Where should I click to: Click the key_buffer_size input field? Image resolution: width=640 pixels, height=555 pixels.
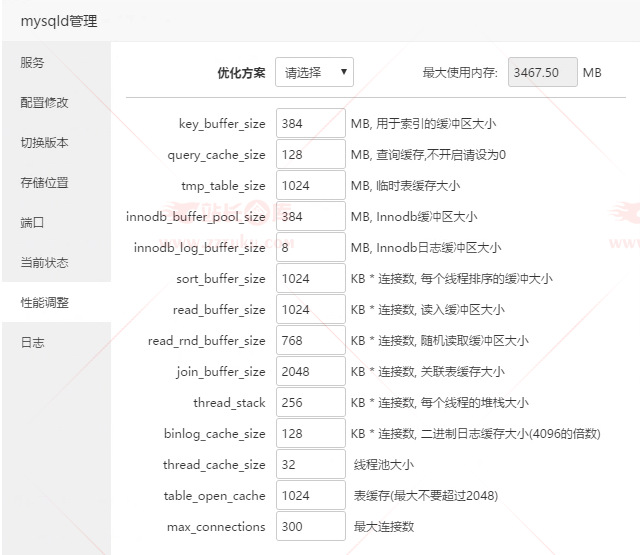click(x=310, y=124)
